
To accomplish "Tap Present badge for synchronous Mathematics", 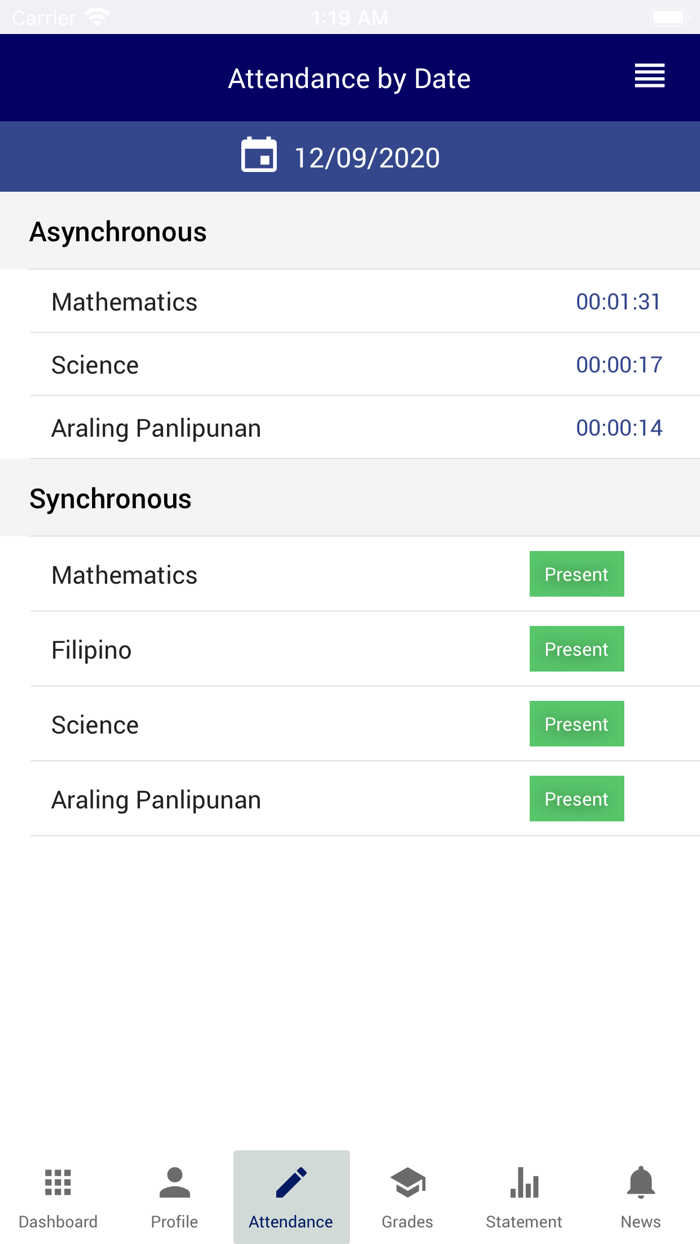I will tap(576, 574).
